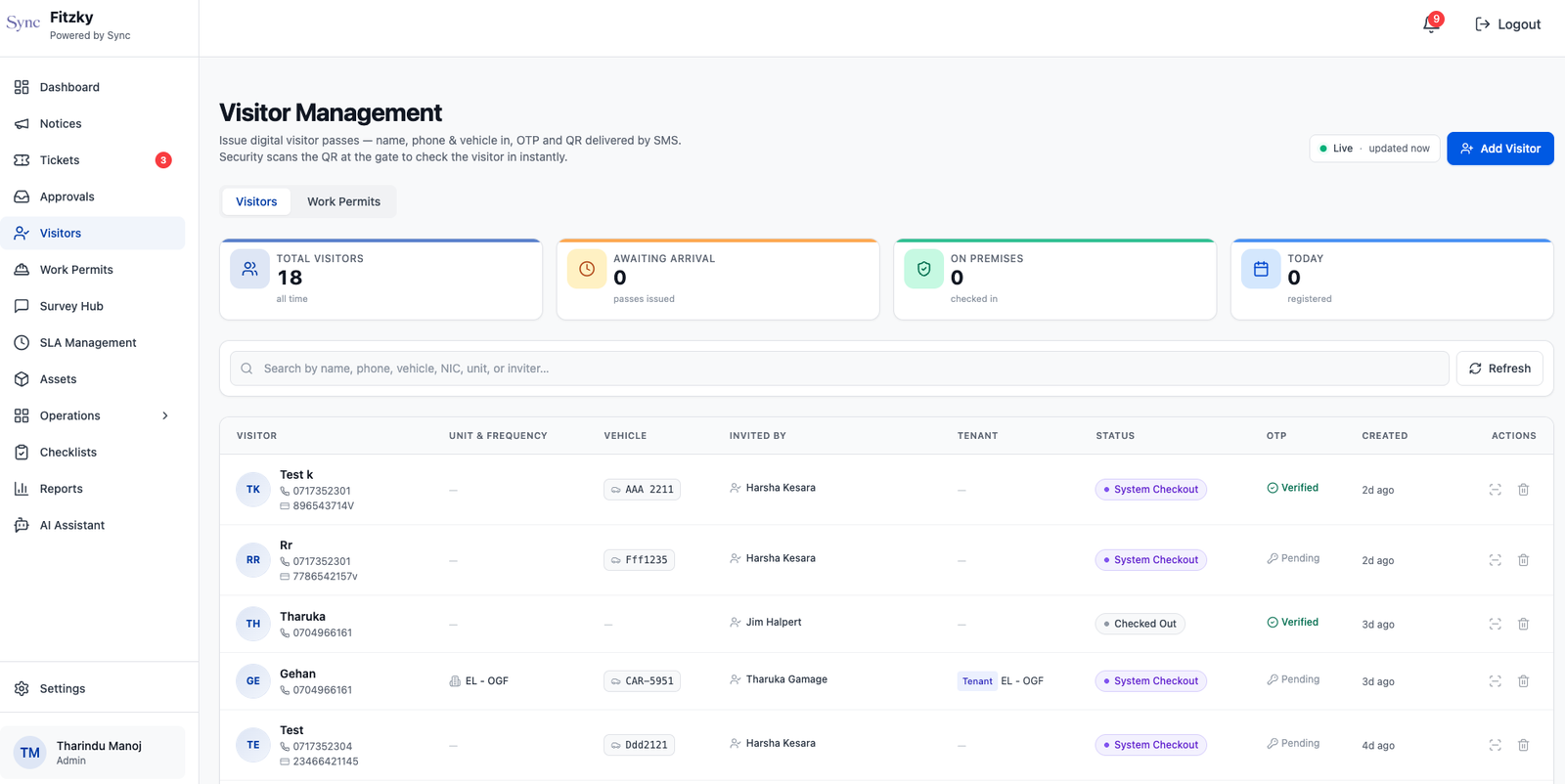Click the SLA Management clock icon
Screen dimensions: 1565x784
click(22, 343)
